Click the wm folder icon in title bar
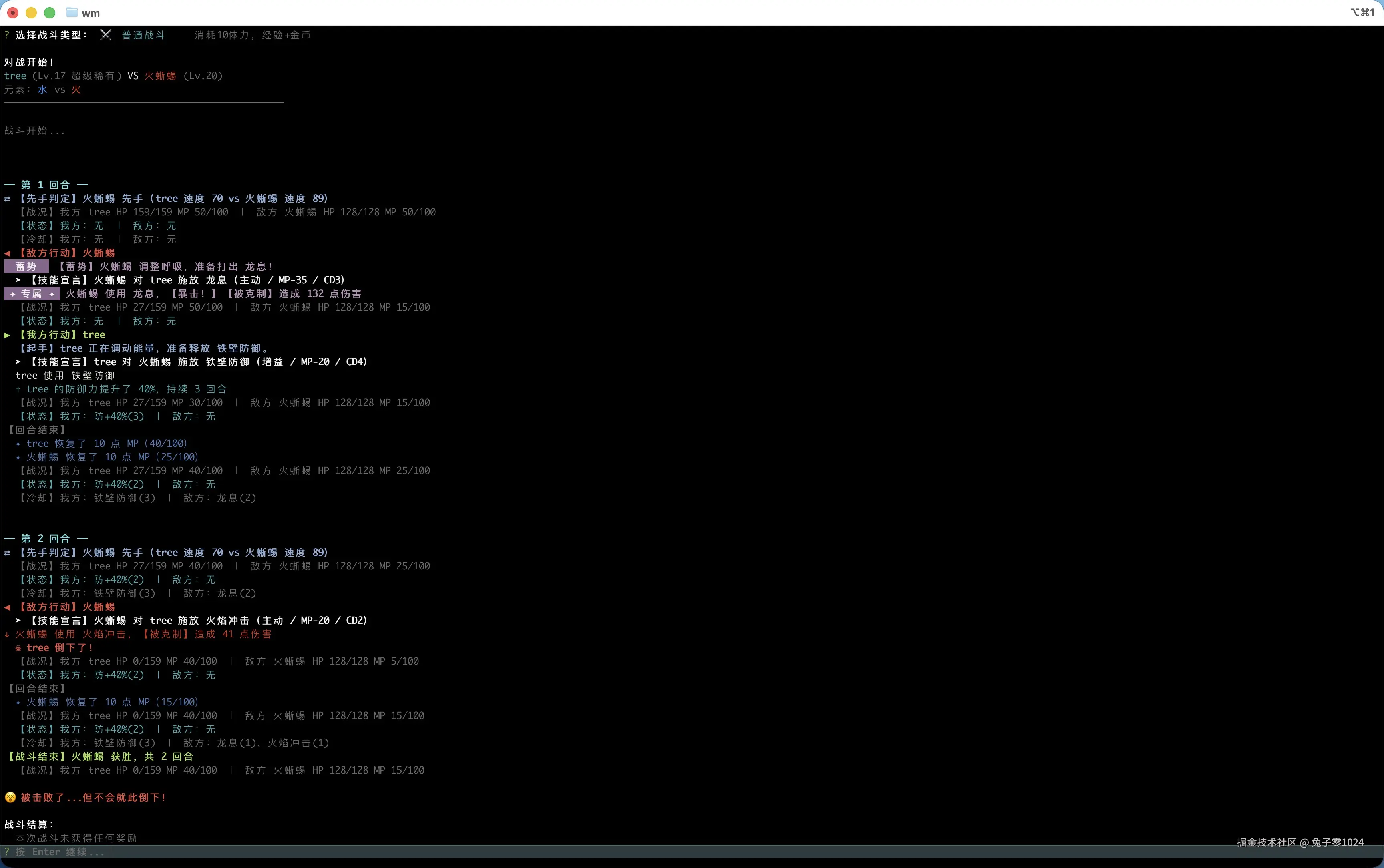This screenshot has width=1384, height=868. point(72,13)
